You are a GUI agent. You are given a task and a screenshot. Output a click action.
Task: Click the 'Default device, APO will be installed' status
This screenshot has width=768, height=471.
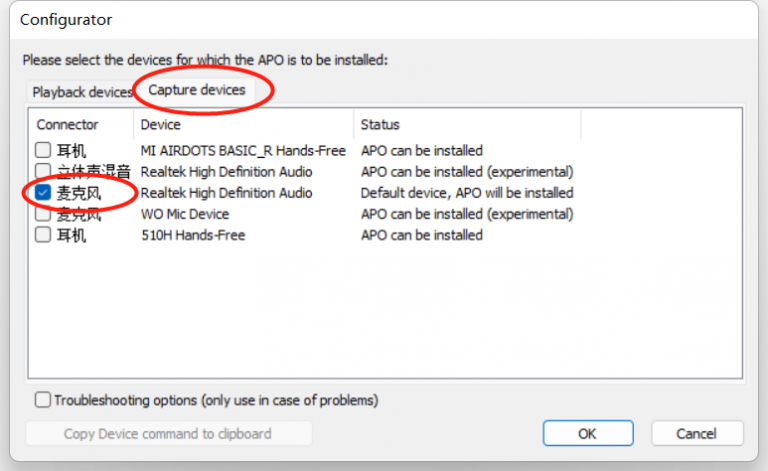tap(466, 193)
